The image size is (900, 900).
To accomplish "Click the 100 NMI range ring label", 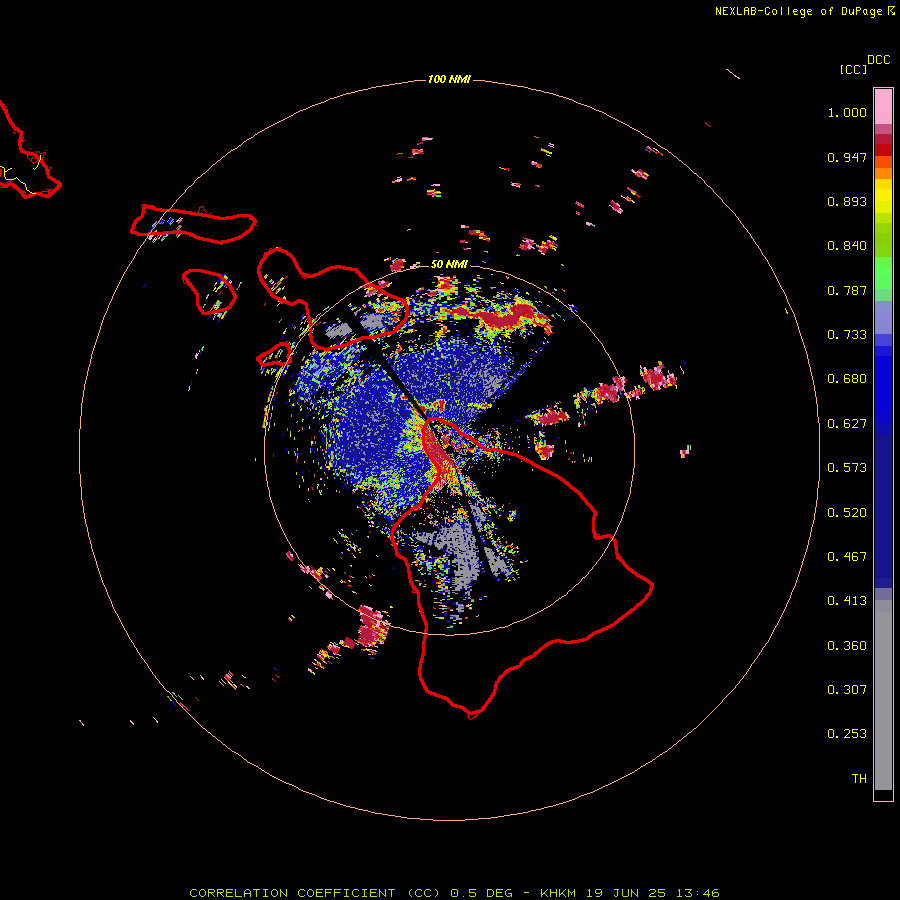I will point(449,79).
